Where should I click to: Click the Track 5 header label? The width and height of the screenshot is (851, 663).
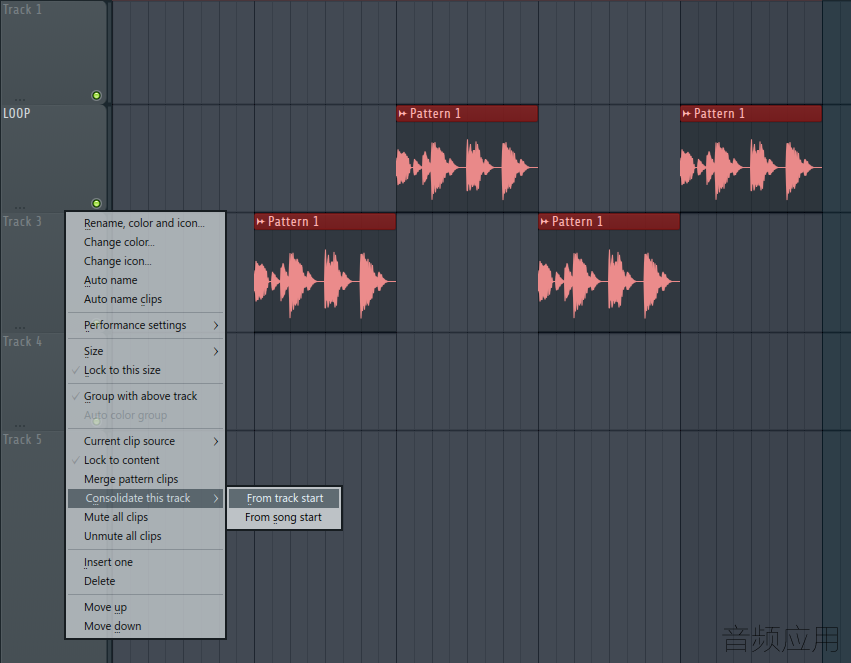pyautogui.click(x=22, y=439)
